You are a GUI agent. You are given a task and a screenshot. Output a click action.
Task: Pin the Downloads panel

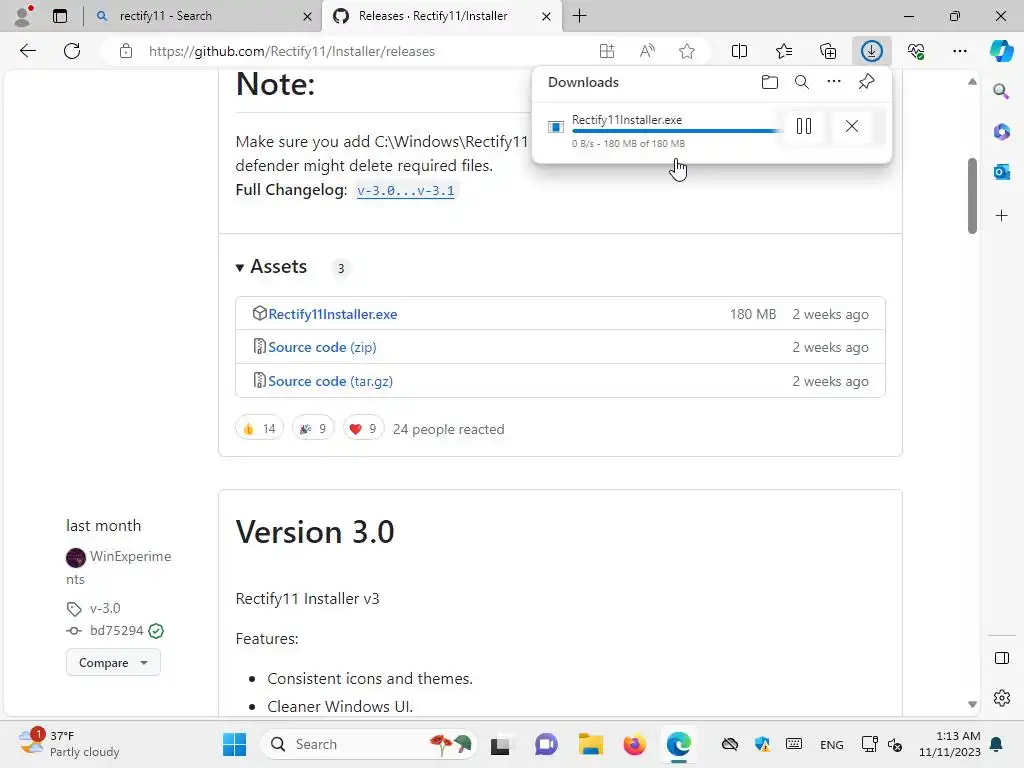point(866,82)
